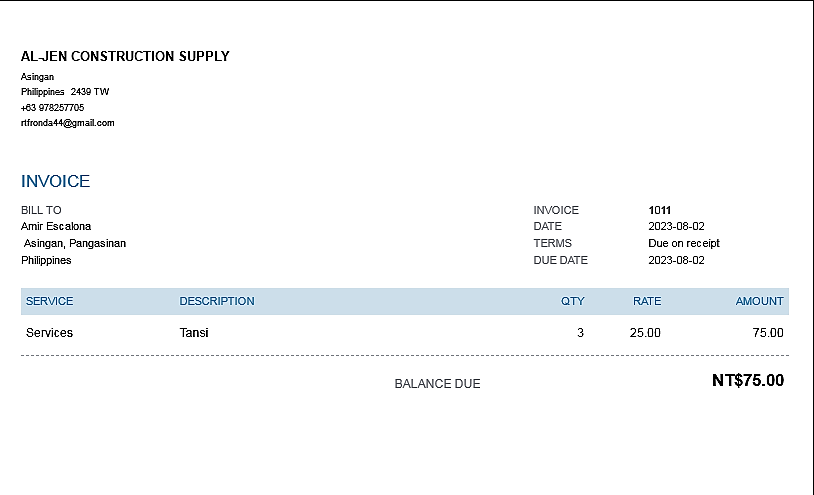Image resolution: width=814 pixels, height=495 pixels.
Task: Click the INVOICE heading
Action: tap(56, 182)
